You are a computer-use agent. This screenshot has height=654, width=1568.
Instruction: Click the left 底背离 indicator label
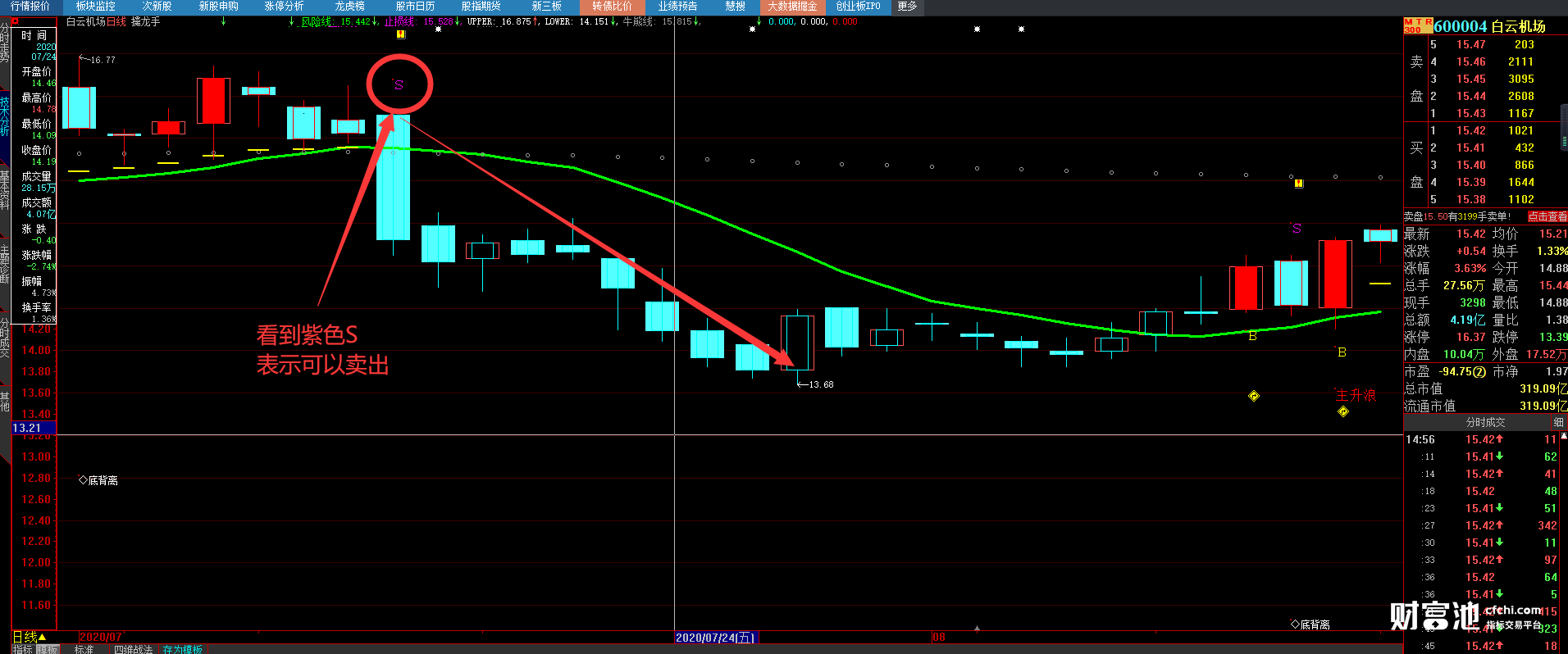coord(98,480)
